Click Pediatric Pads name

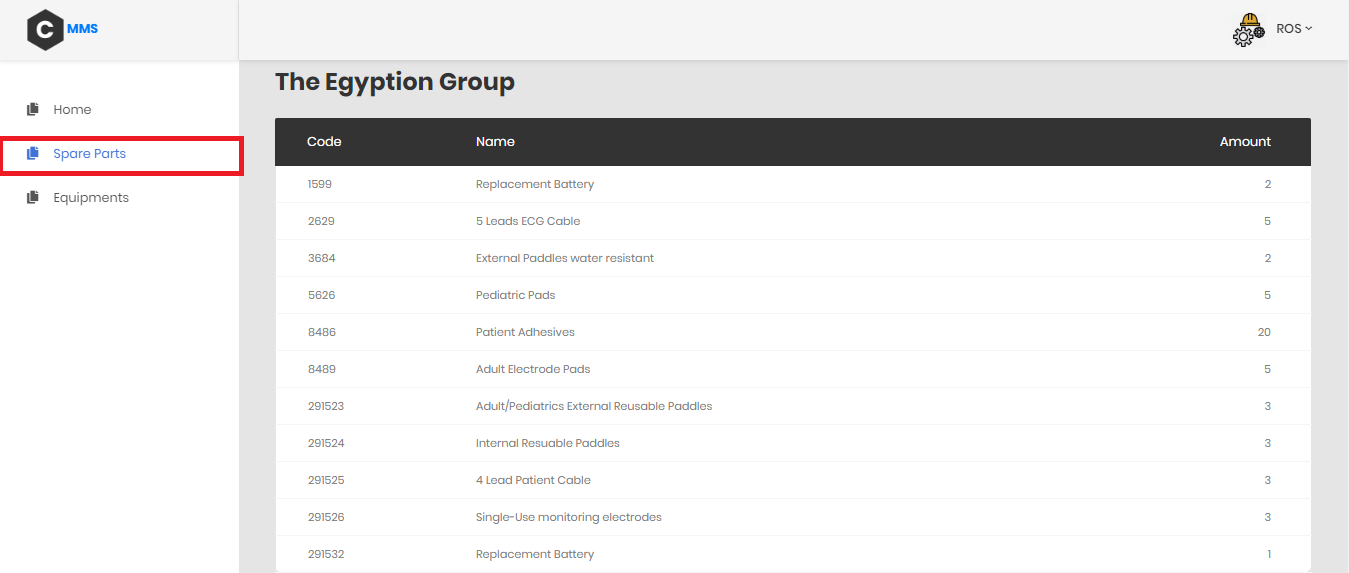tap(515, 295)
